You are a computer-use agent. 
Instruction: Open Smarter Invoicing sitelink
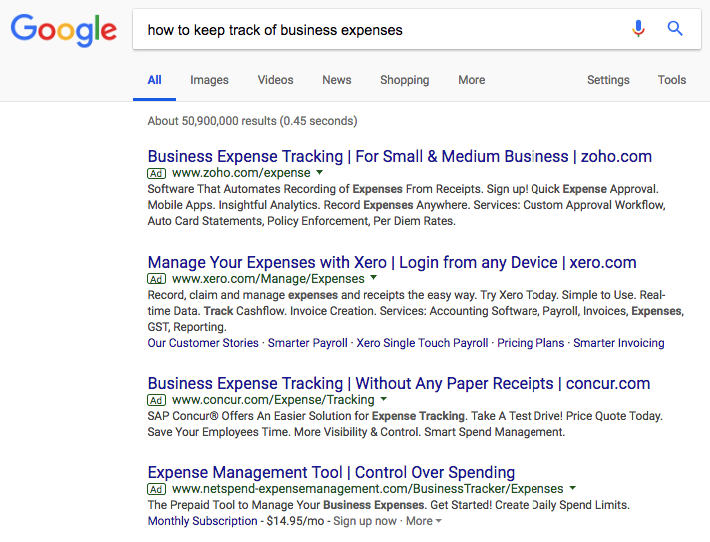(x=619, y=343)
